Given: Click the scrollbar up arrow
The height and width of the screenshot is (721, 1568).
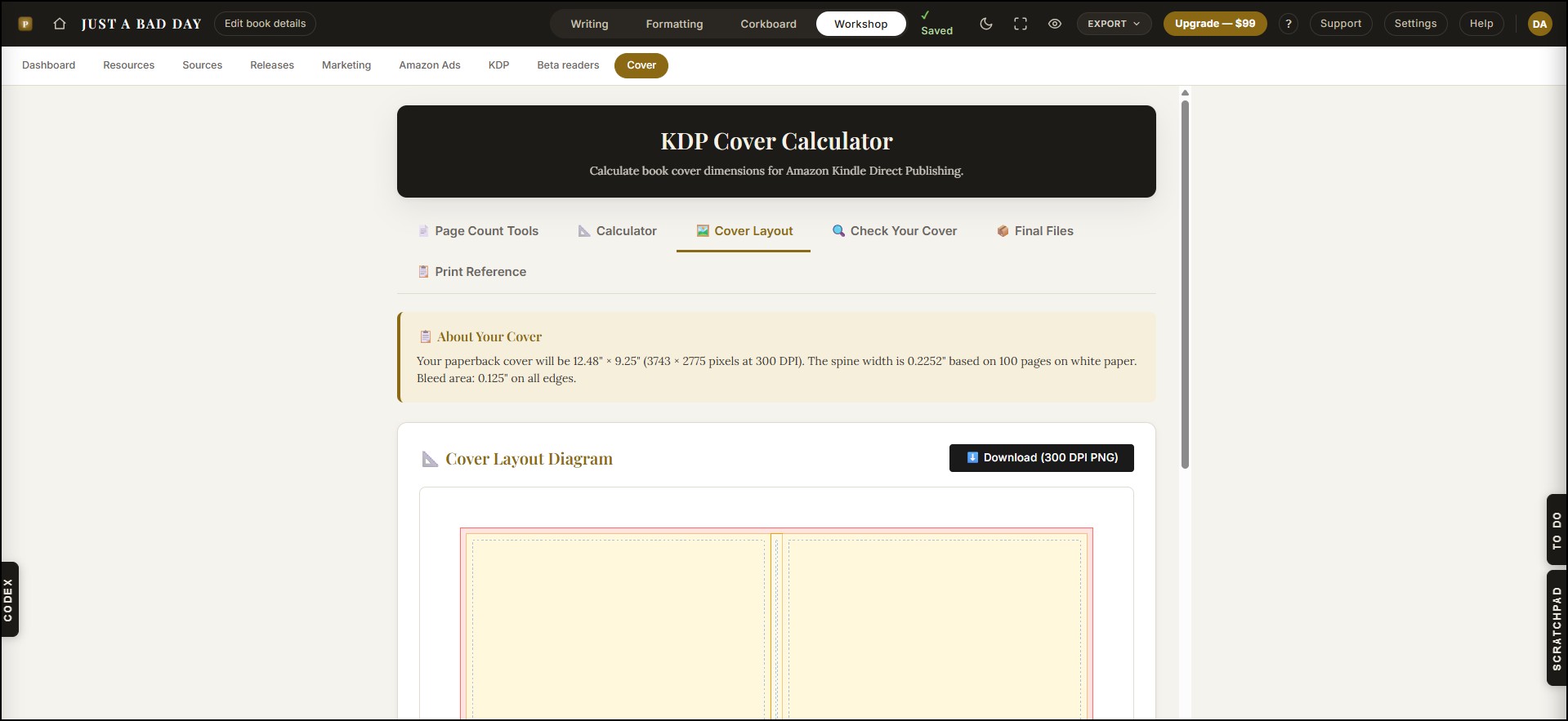Looking at the screenshot, I should pos(1185,93).
